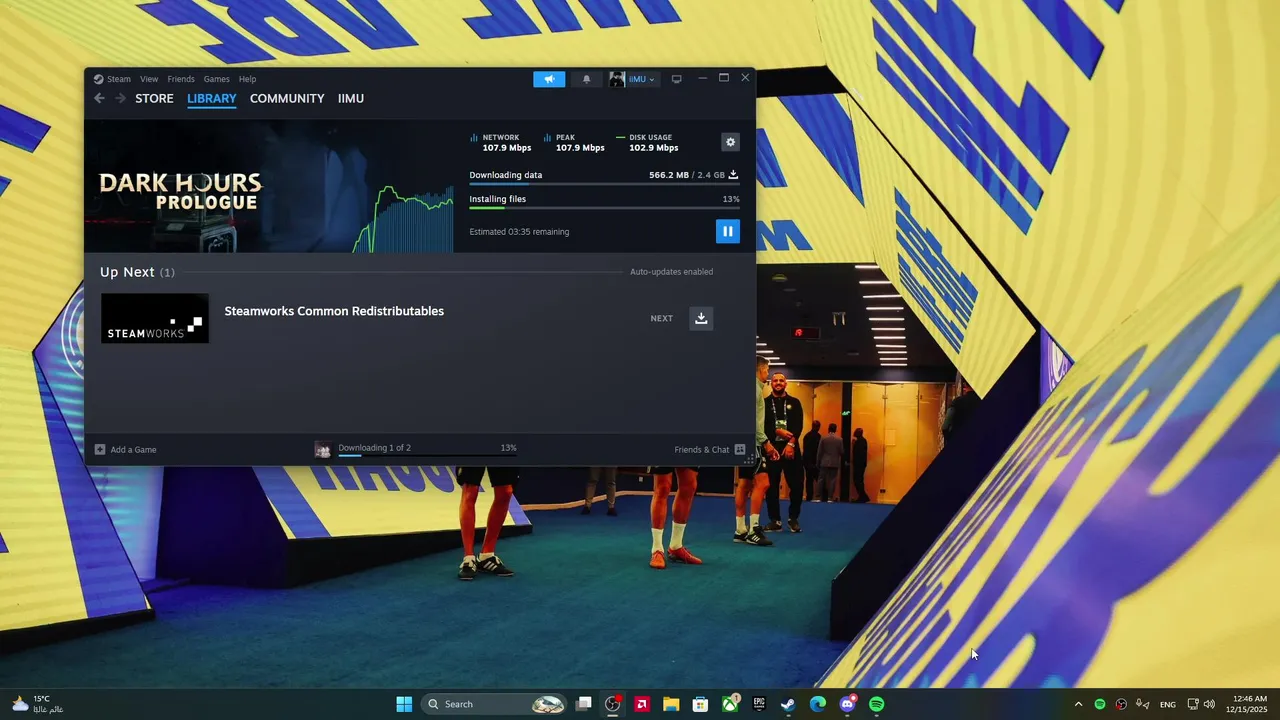Open AMD Software from the taskbar
The height and width of the screenshot is (720, 1280).
[642, 704]
